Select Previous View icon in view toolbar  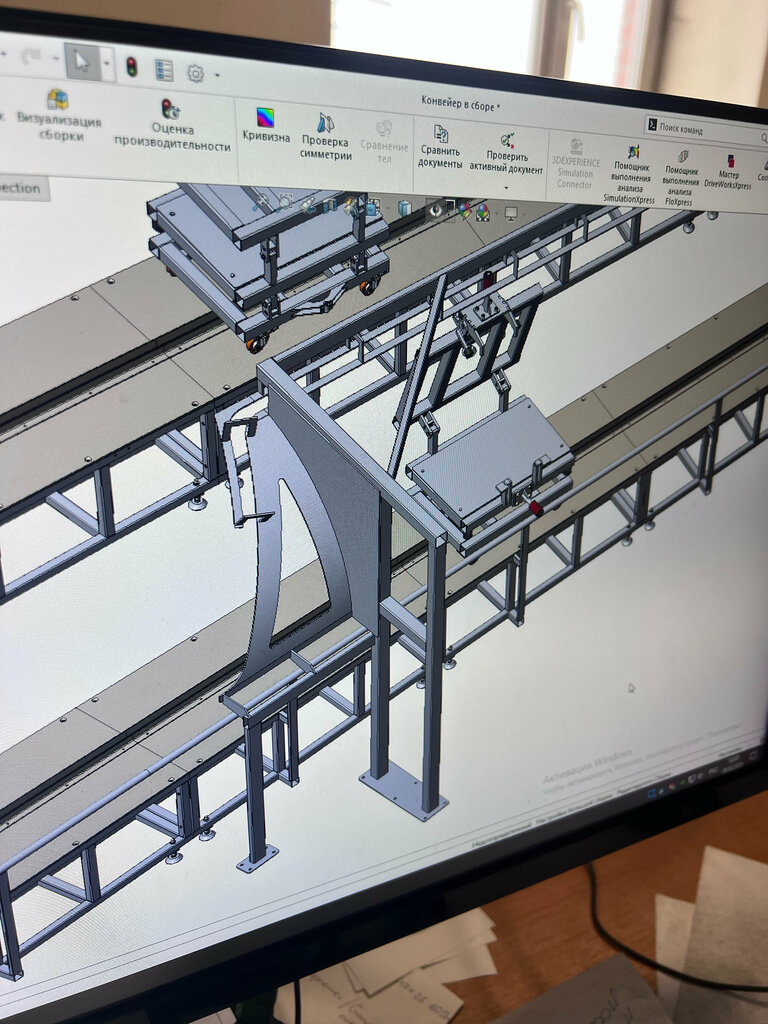(x=307, y=204)
